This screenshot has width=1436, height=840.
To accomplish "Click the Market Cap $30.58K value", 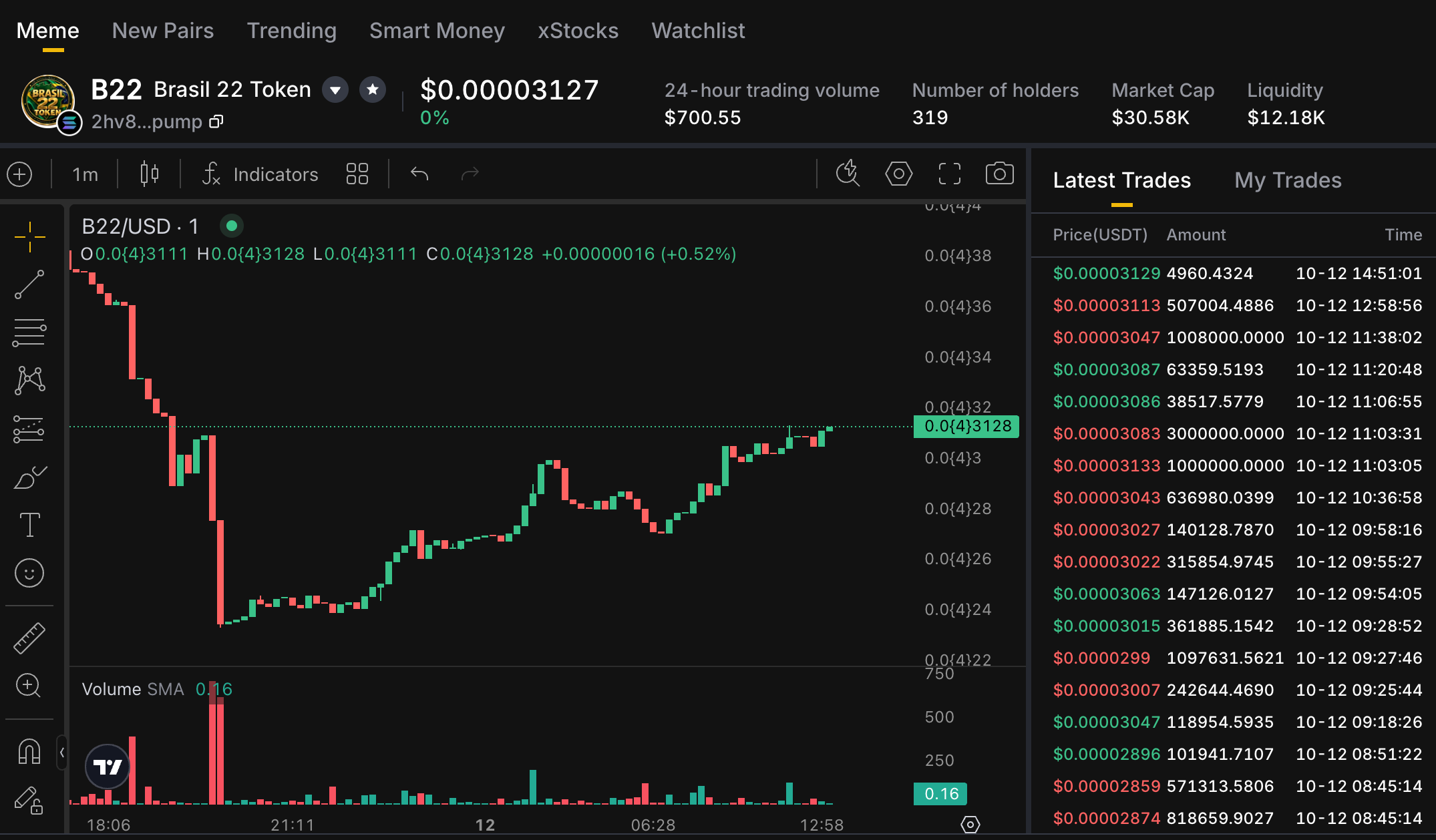I will click(x=1150, y=118).
